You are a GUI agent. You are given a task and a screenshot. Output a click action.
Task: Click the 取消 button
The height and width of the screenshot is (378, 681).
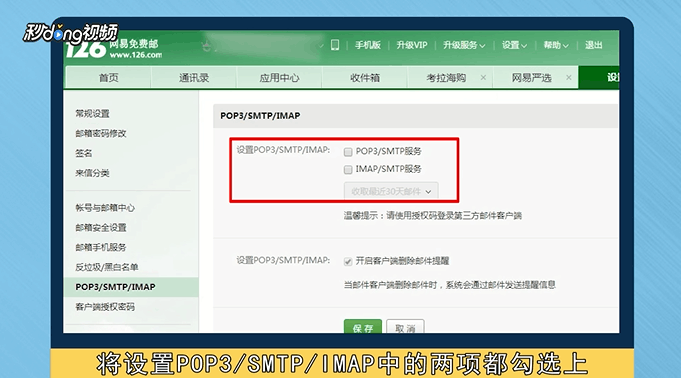405,327
